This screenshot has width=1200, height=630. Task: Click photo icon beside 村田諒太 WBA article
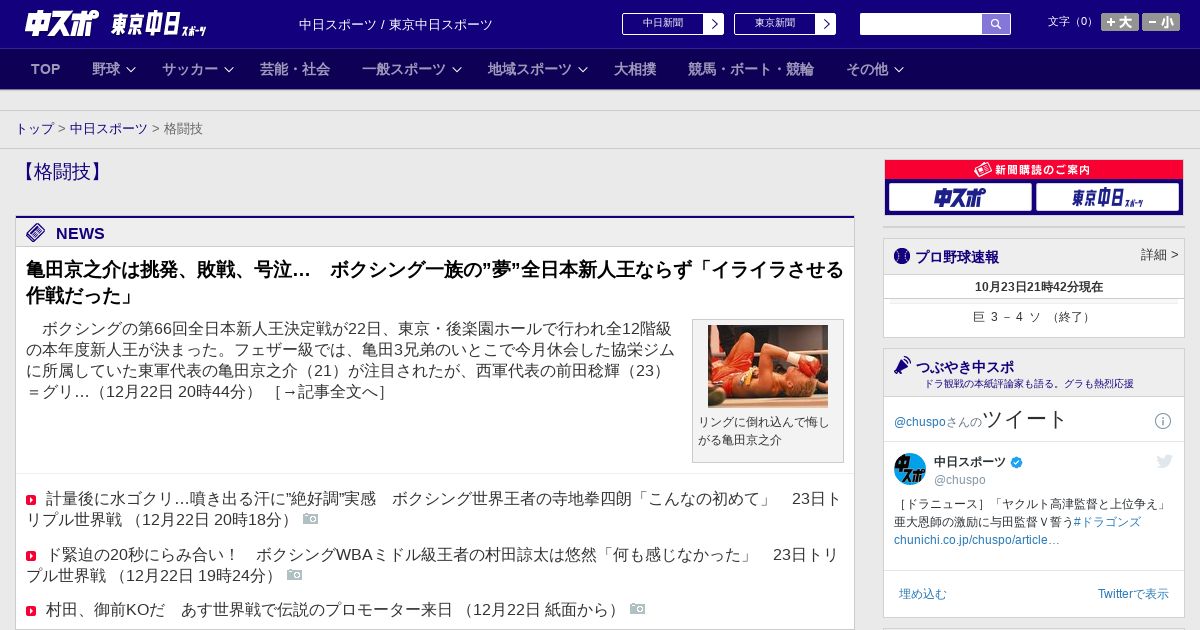[x=294, y=575]
